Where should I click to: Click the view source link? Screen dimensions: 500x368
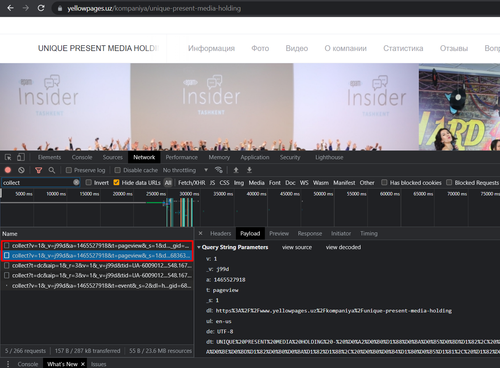click(297, 247)
